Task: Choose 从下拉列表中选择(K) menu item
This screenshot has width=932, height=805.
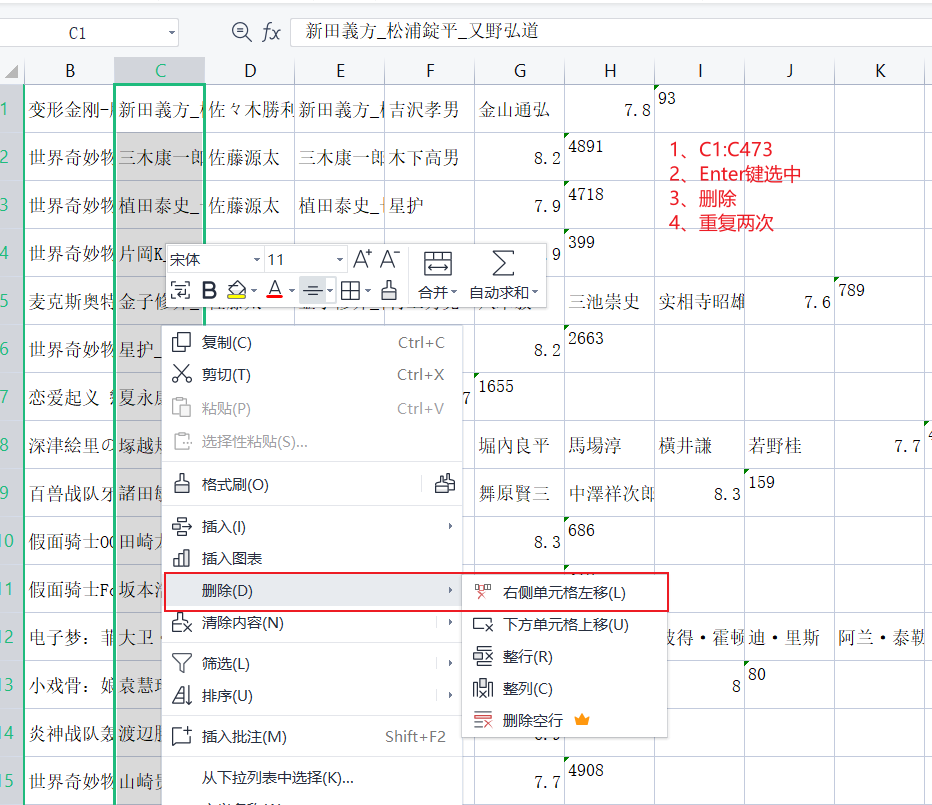Action: [312, 778]
